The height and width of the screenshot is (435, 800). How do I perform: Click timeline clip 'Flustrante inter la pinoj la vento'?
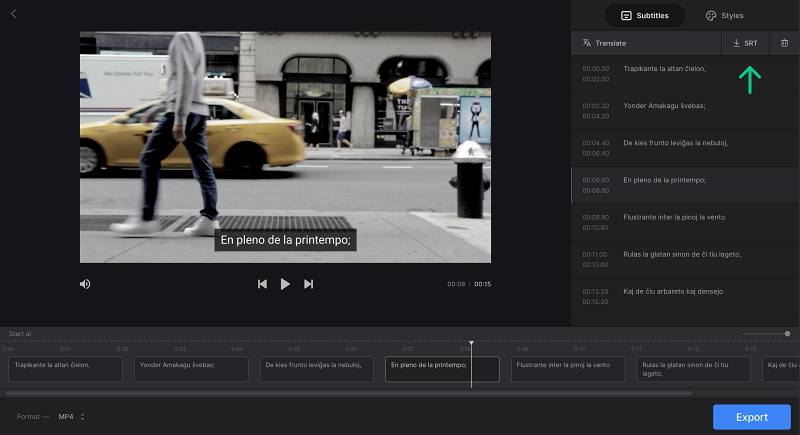click(x=568, y=369)
